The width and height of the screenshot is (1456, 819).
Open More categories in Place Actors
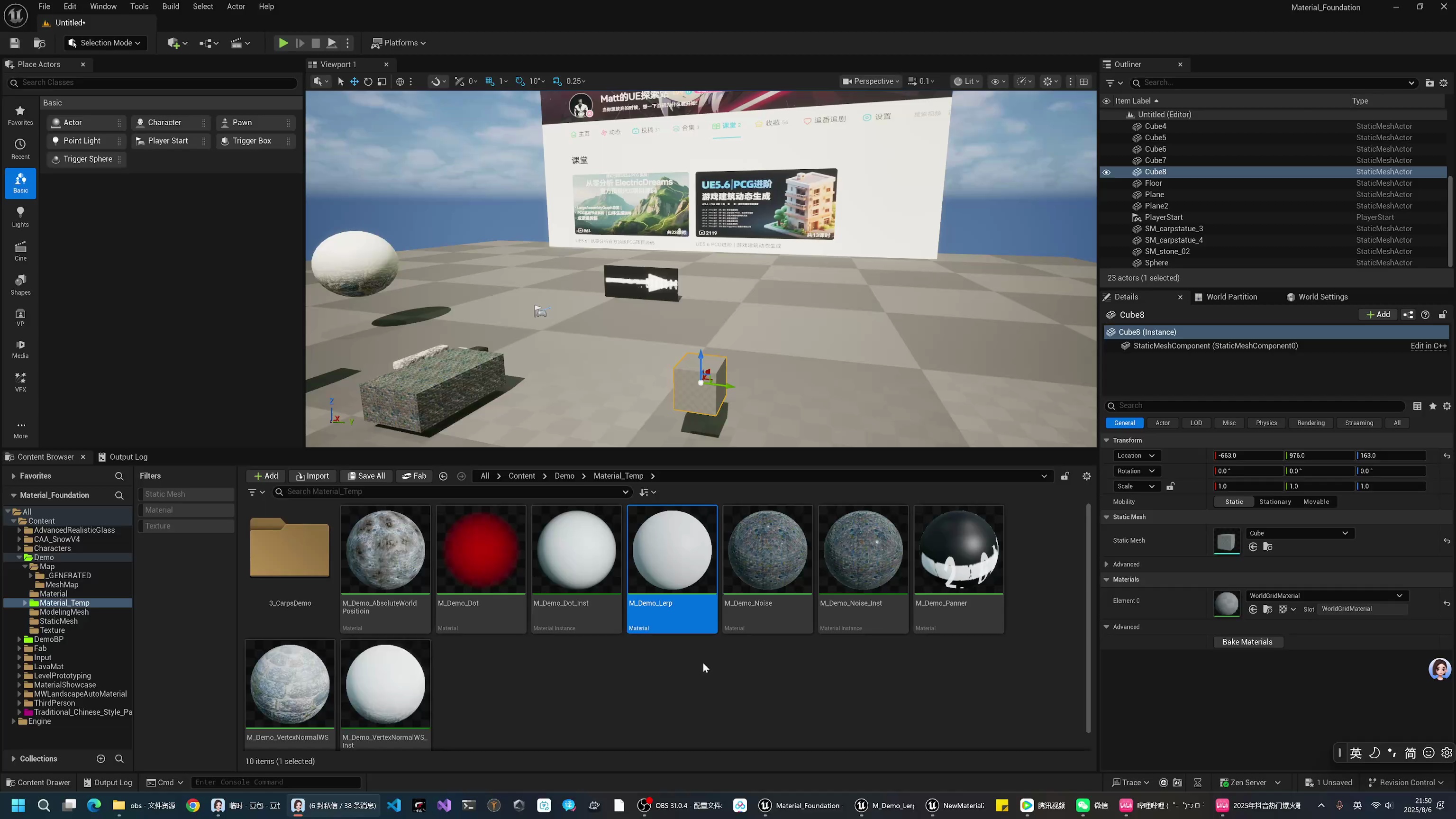(20, 429)
